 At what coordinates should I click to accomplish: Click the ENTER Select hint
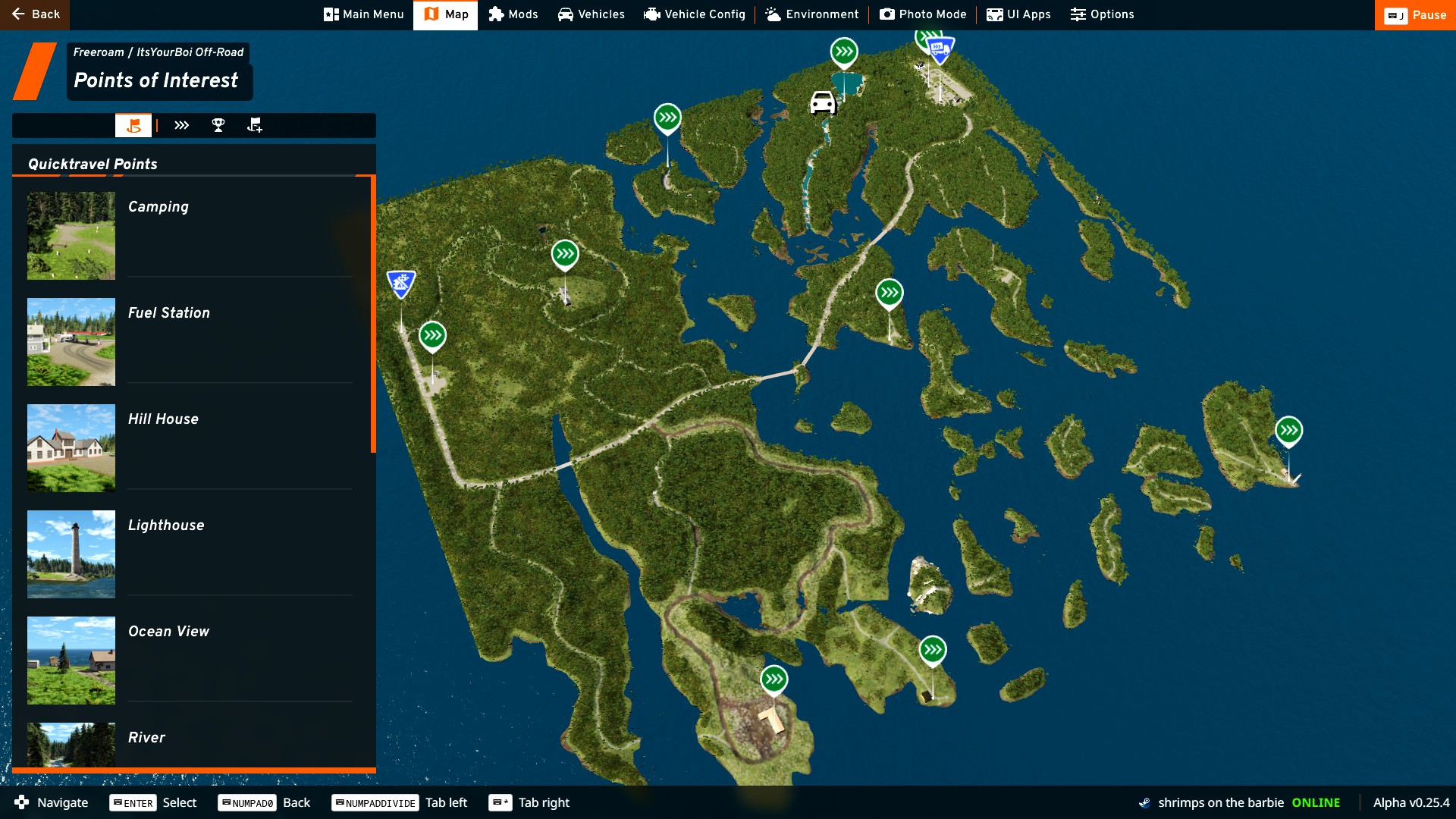click(153, 802)
